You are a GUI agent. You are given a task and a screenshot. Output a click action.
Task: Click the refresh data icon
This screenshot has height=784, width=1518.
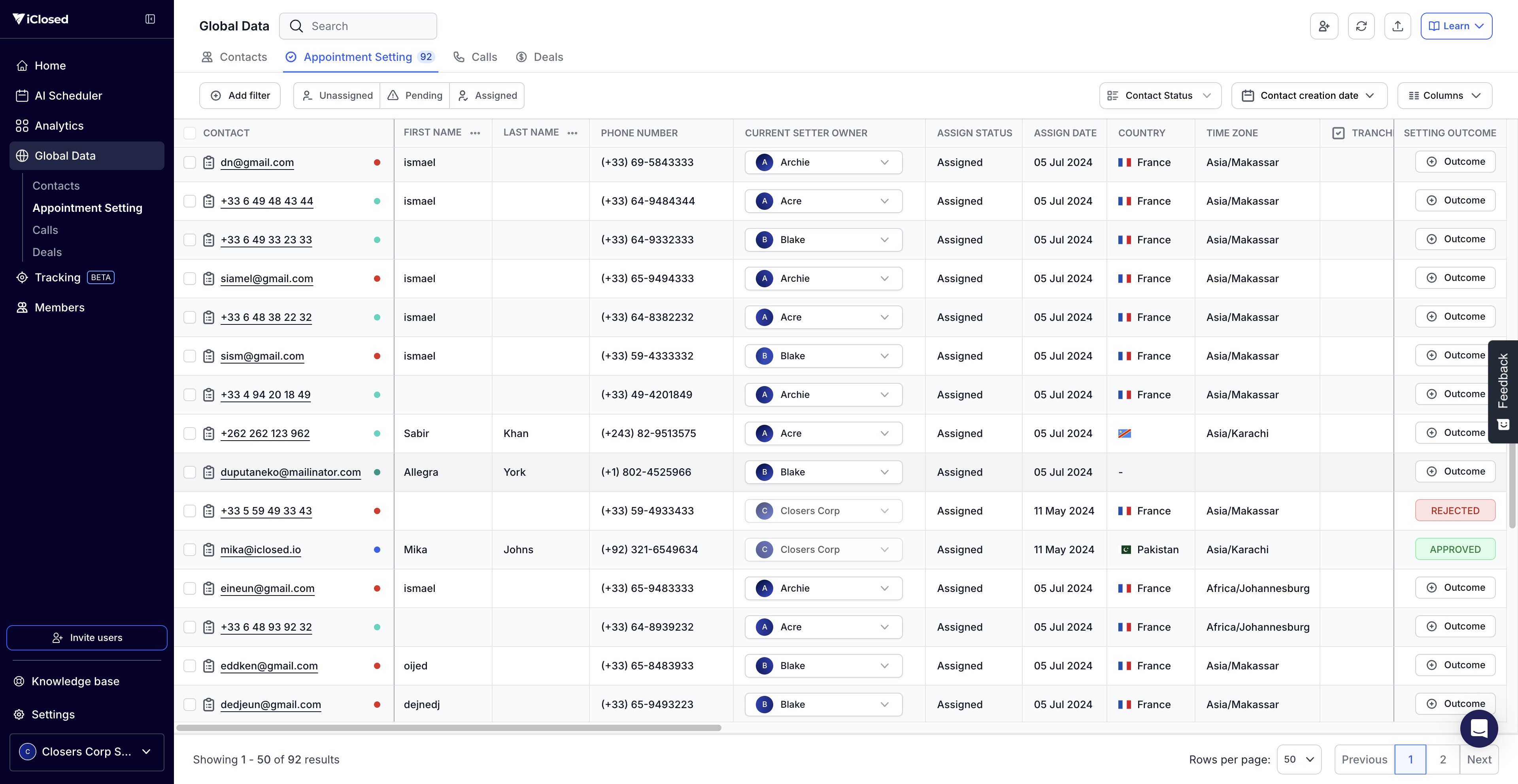[x=1361, y=26]
